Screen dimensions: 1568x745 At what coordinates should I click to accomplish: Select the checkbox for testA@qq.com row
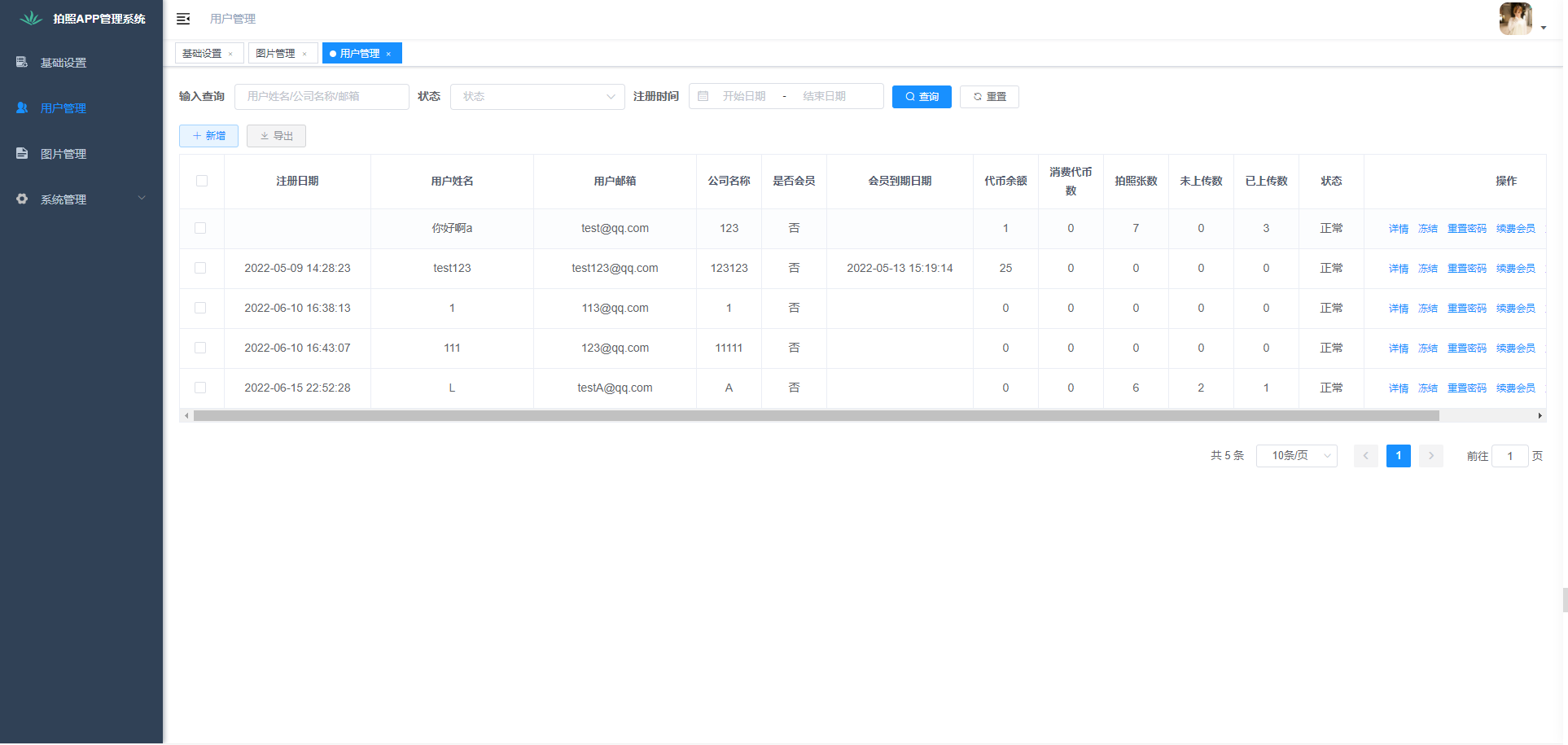[200, 388]
